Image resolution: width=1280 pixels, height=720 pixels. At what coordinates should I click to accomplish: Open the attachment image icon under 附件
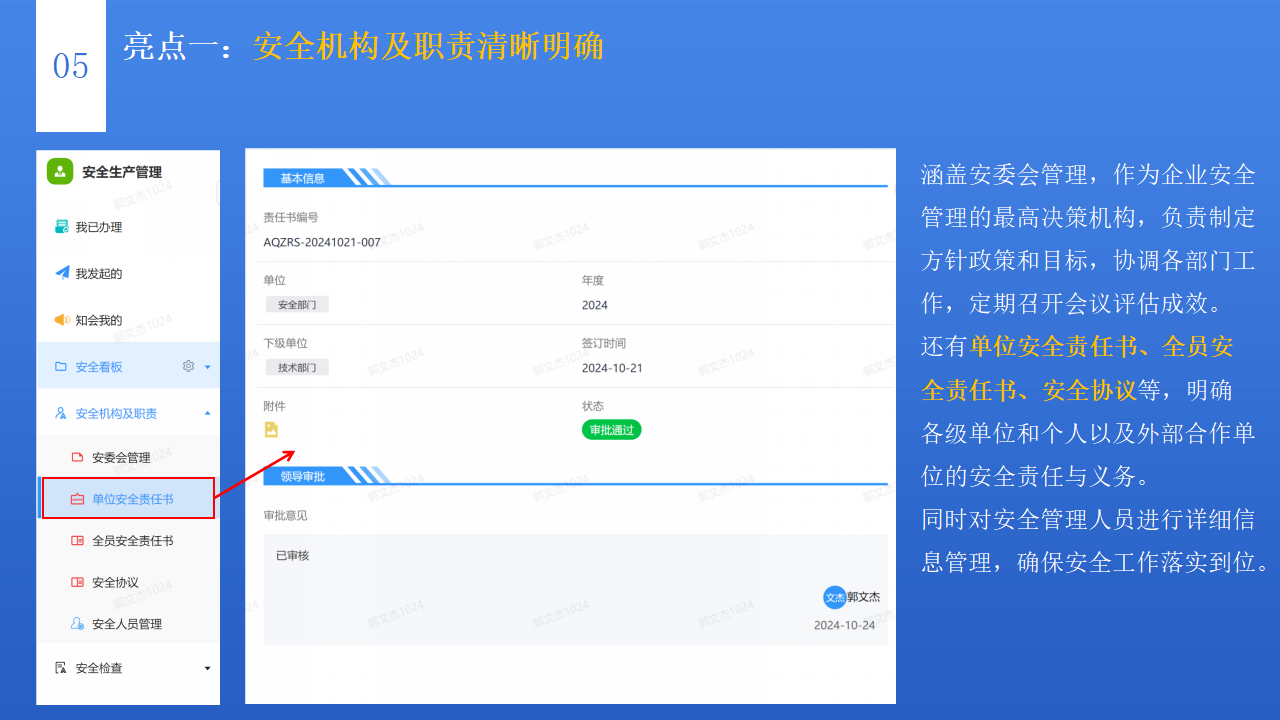[270, 427]
